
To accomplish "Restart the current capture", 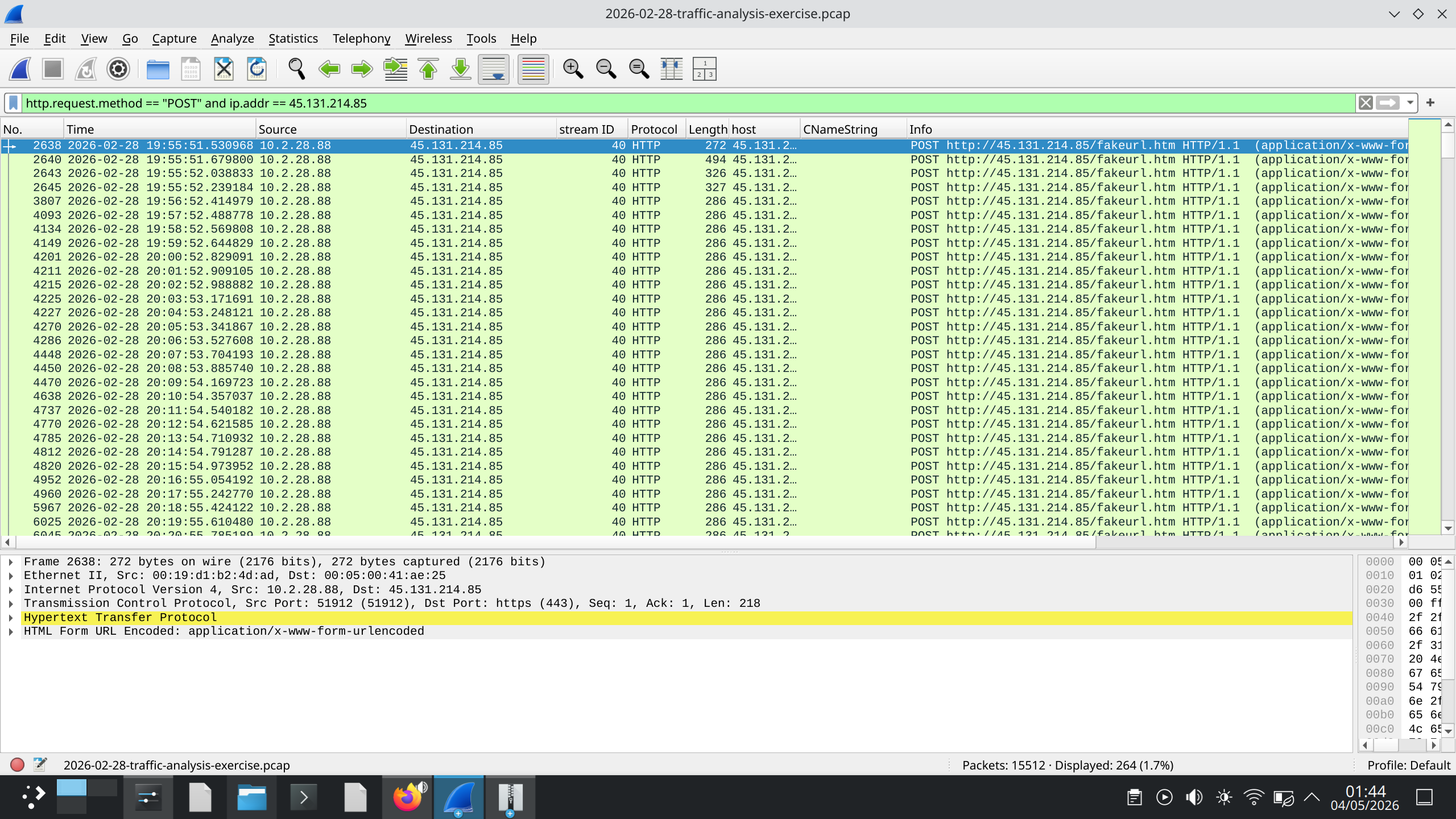I will [86, 69].
